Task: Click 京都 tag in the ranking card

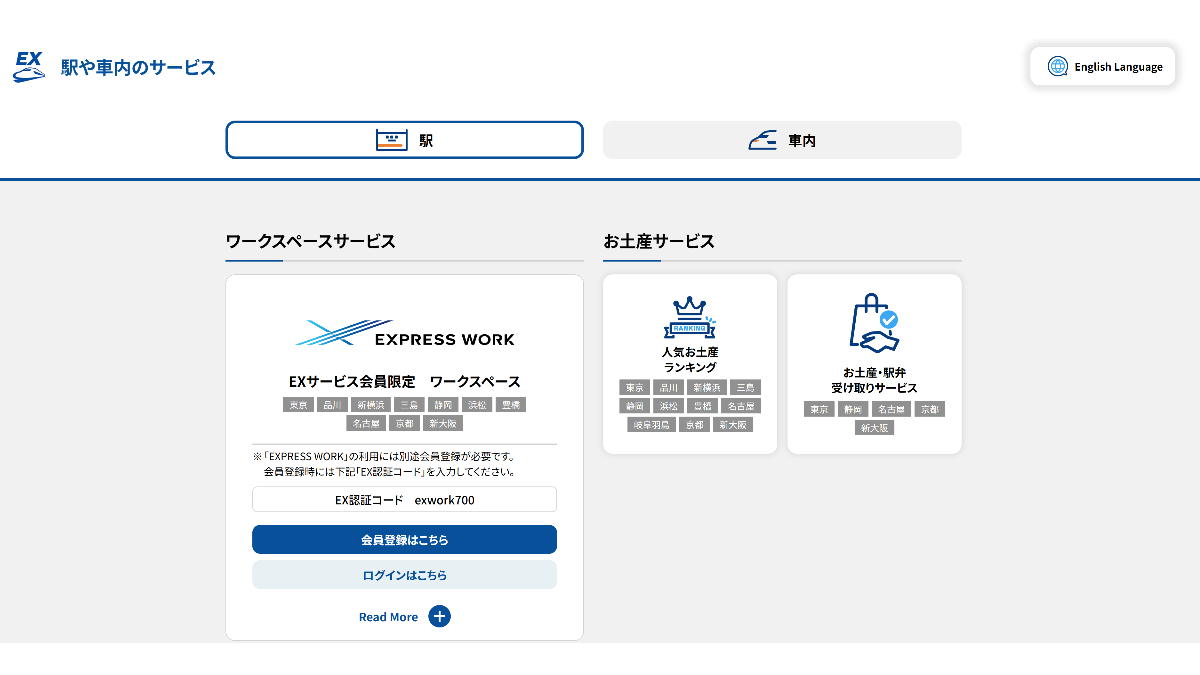Action: pyautogui.click(x=694, y=425)
